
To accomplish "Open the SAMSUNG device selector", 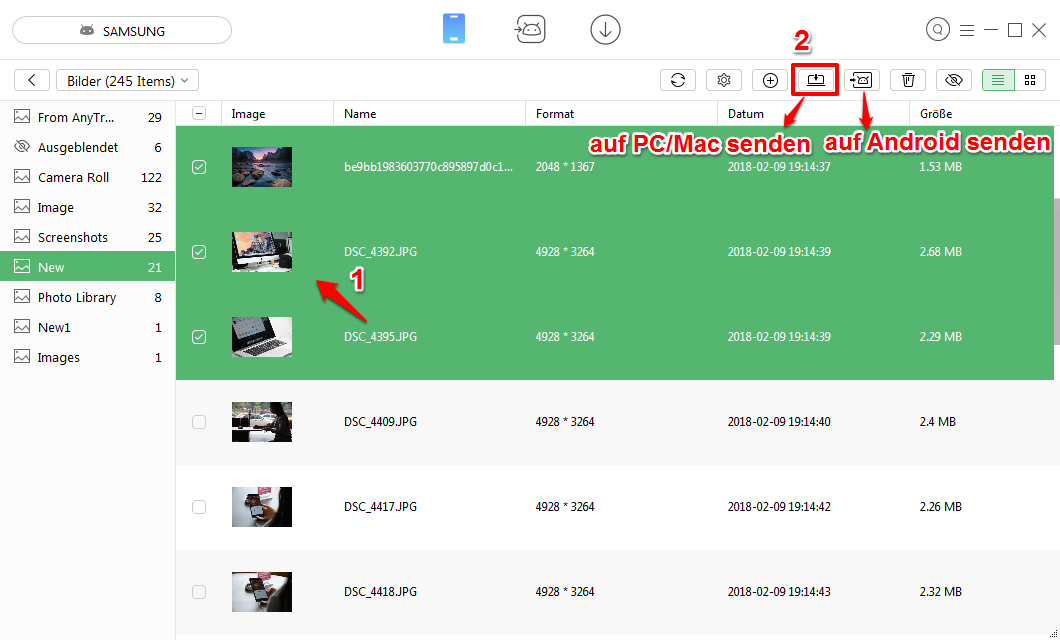I will 122,31.
